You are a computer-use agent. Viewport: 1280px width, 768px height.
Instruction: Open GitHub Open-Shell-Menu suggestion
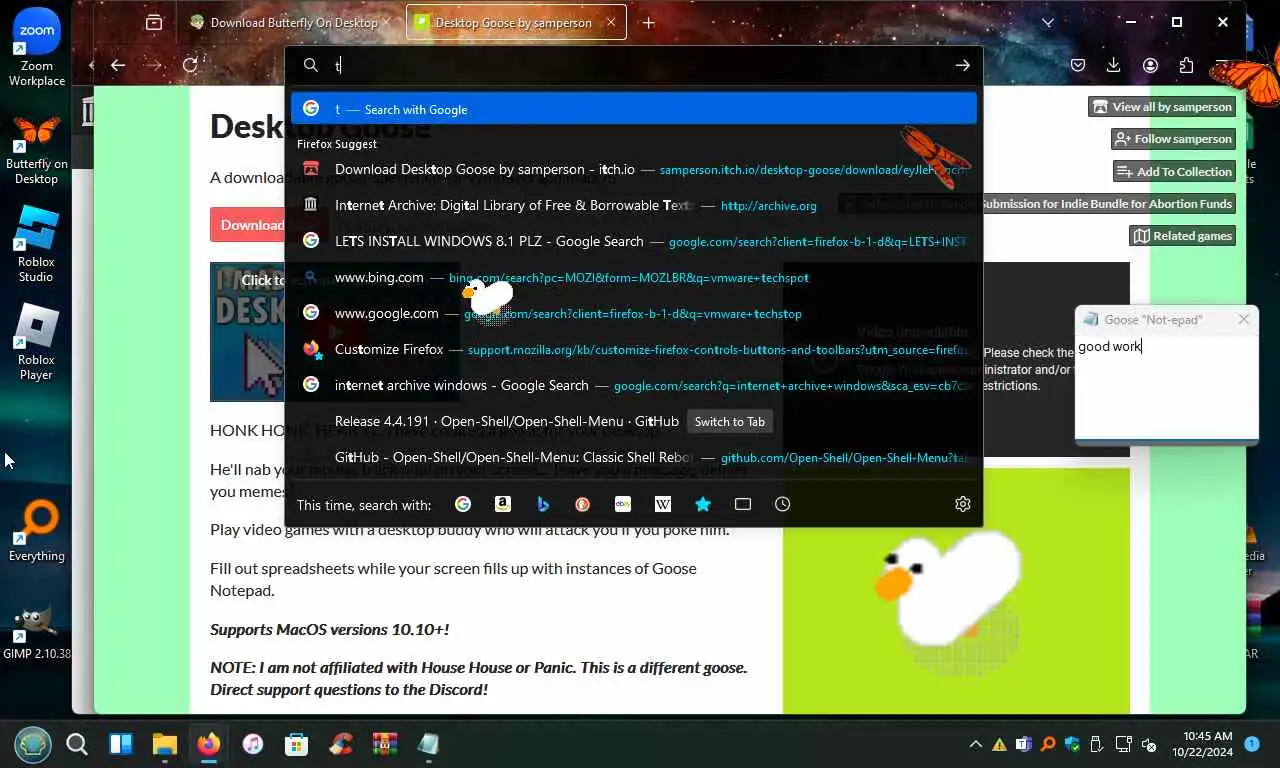(x=634, y=457)
